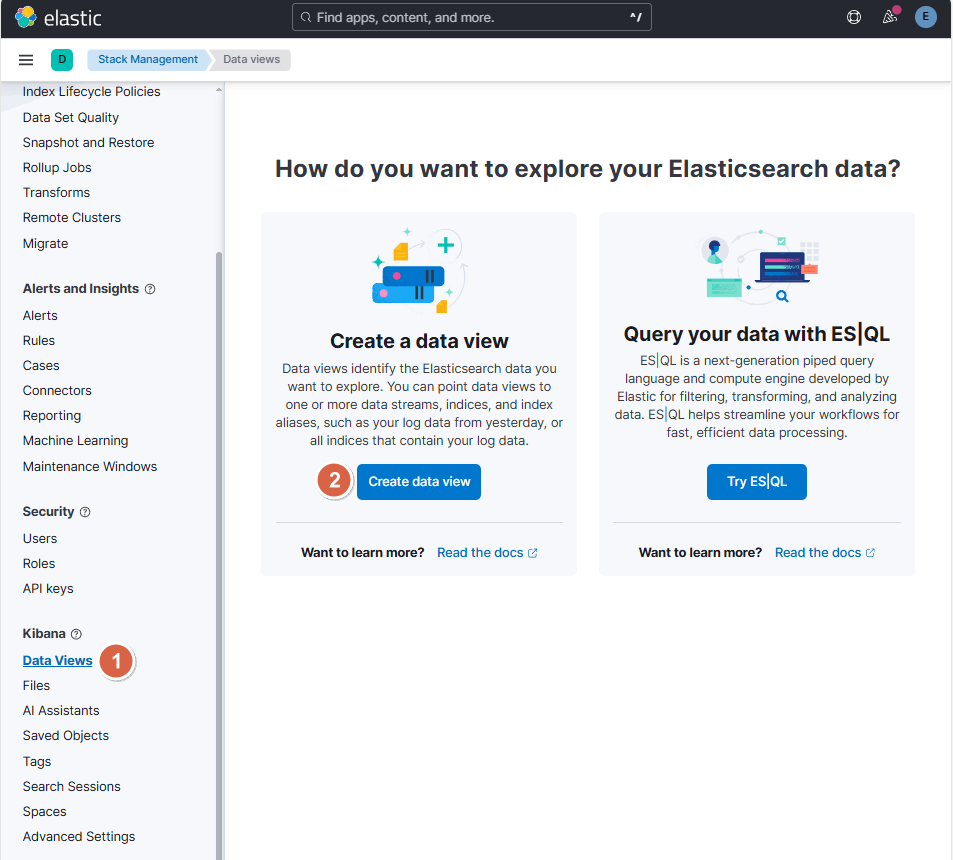Open Snapshot and Restore
This screenshot has width=953, height=860.
88,142
